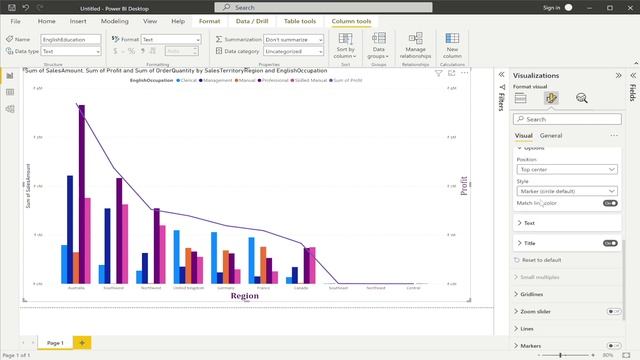Open the Modeling ribbon tab
The image size is (640, 360).
click(115, 21)
